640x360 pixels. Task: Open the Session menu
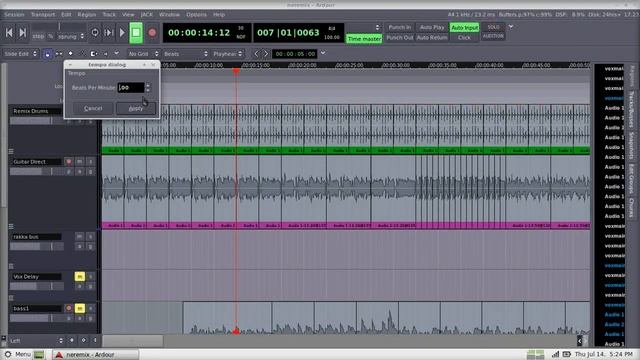14,15
